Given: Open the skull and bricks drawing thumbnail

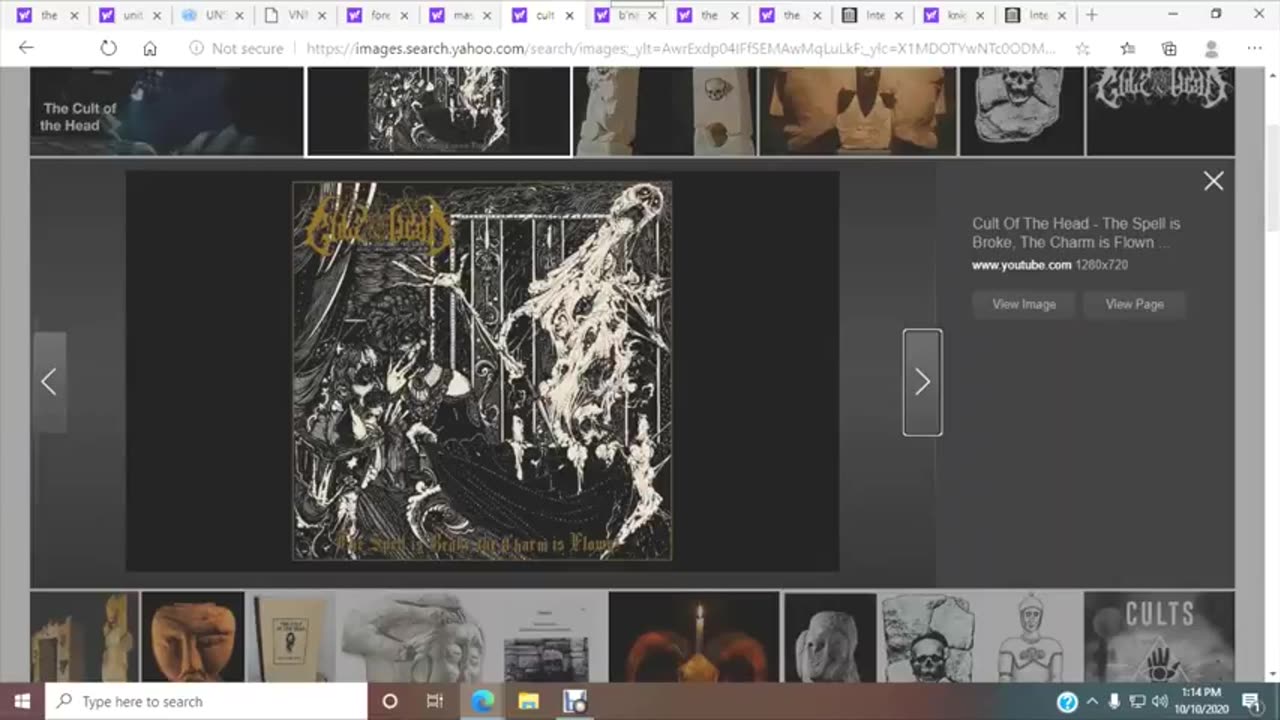Looking at the screenshot, I should [928, 637].
